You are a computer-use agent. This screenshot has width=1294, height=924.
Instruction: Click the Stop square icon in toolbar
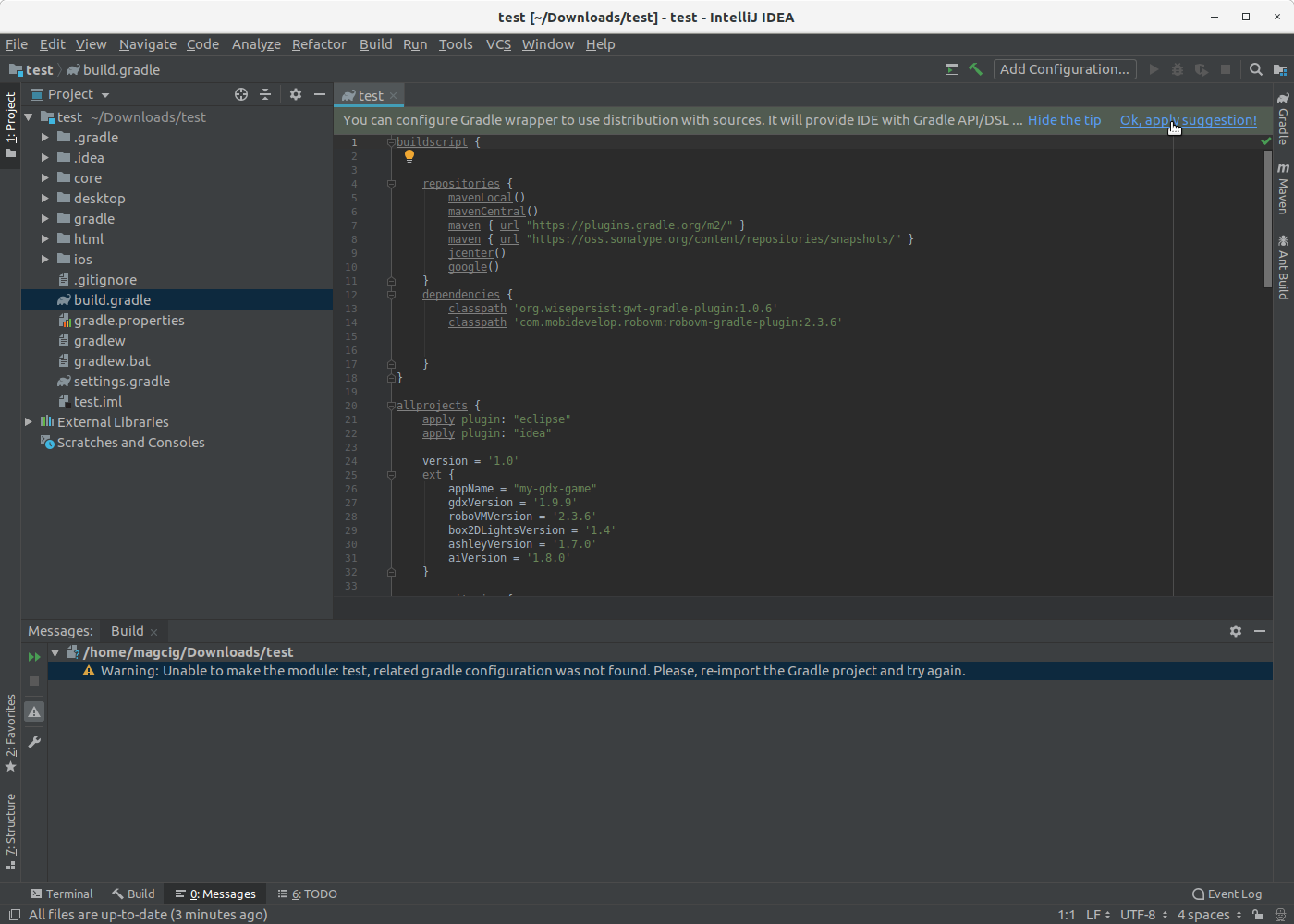click(x=1226, y=69)
